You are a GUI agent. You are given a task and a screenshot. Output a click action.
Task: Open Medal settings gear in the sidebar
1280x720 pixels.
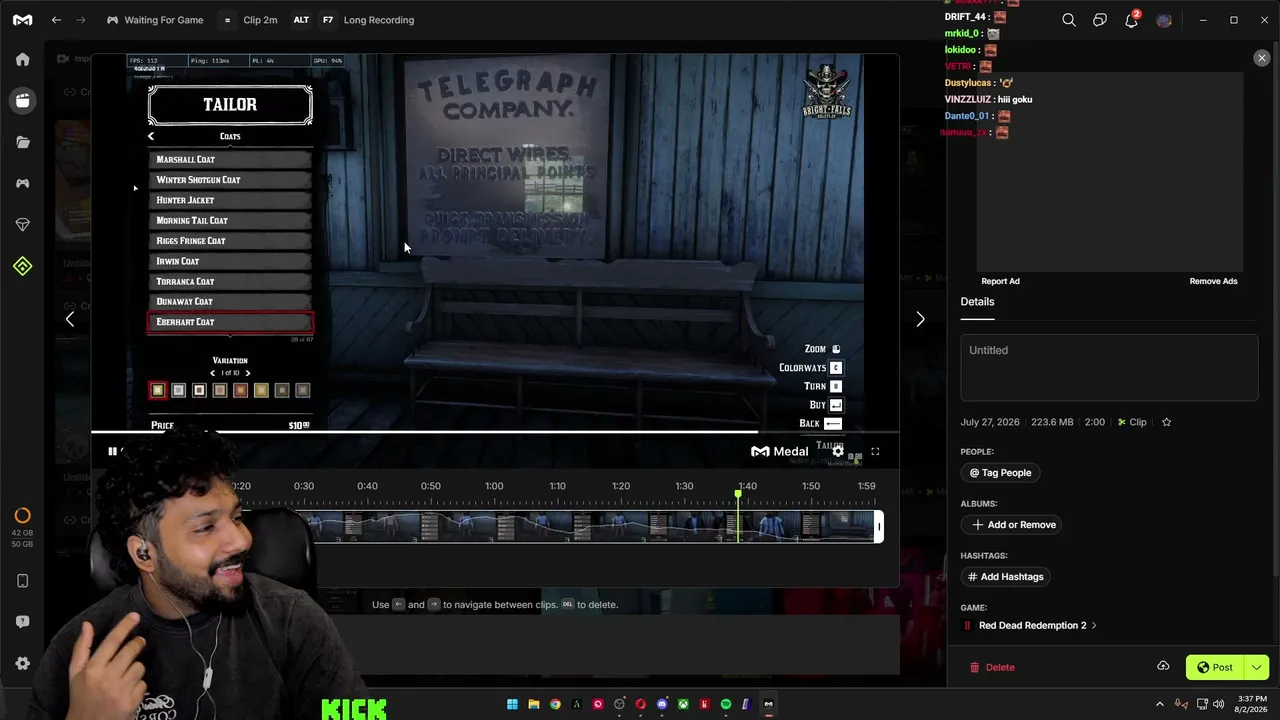[x=23, y=664]
